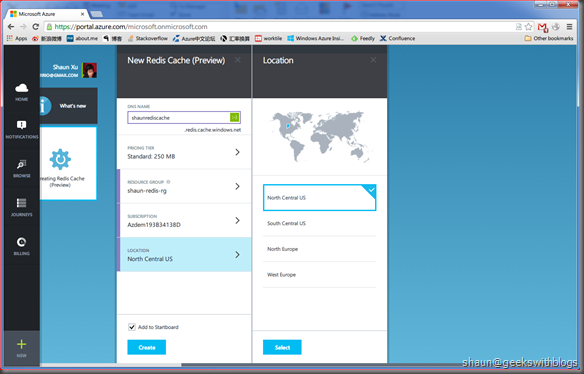584x374 pixels.
Task: Reload the page with refresh icon
Action: click(35, 27)
